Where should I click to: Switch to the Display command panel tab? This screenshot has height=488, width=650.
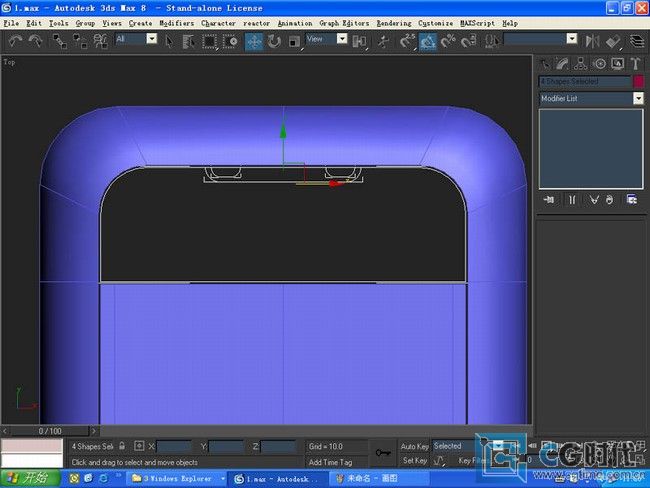pos(617,63)
